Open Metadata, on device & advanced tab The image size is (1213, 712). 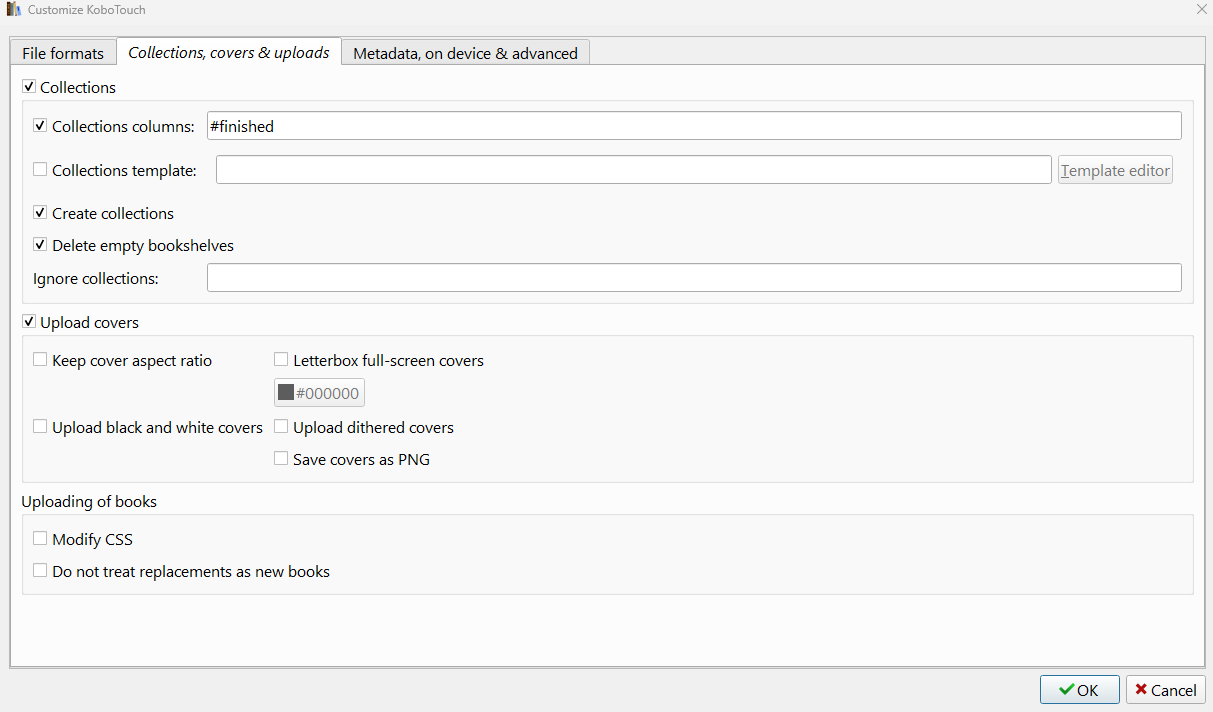(465, 53)
